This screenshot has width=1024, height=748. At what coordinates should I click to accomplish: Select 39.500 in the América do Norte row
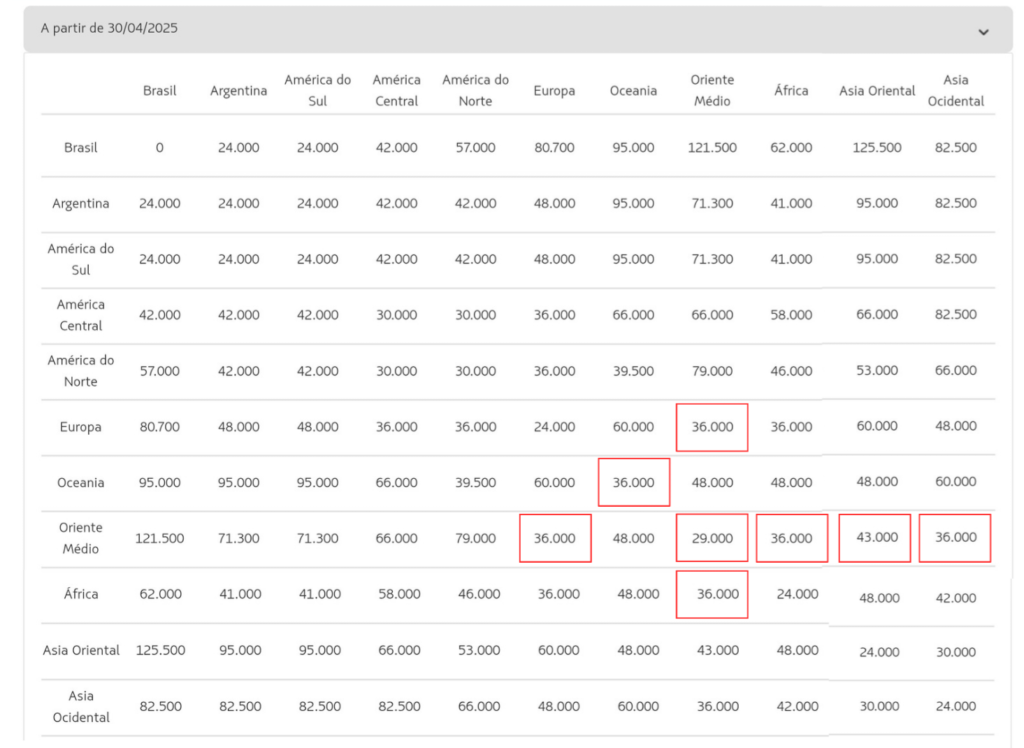[x=633, y=371]
